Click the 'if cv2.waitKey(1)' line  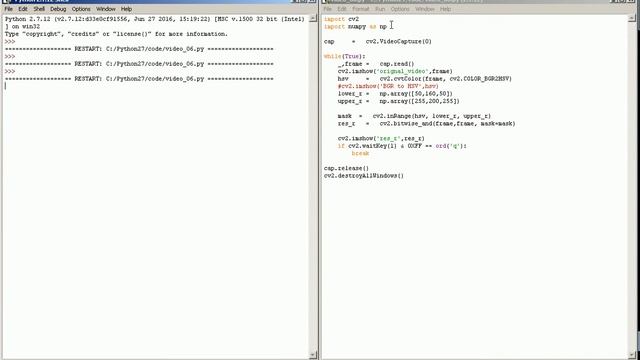click(402, 146)
